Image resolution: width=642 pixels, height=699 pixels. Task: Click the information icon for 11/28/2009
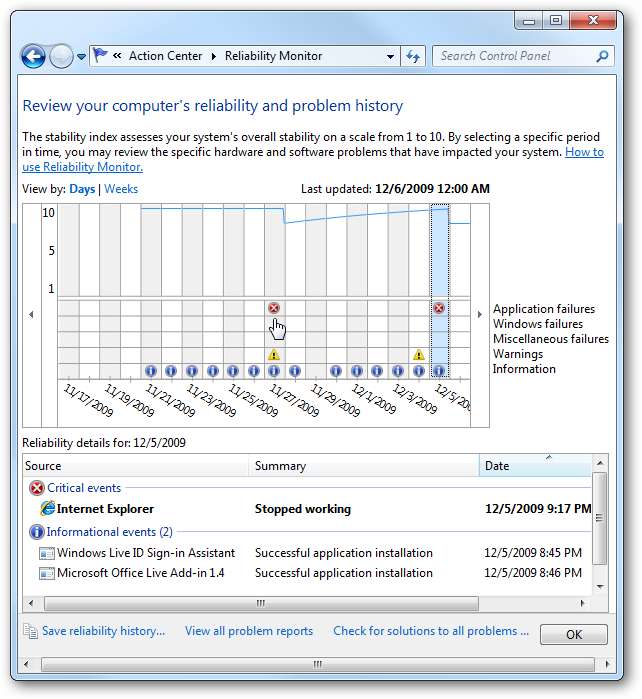pos(295,371)
